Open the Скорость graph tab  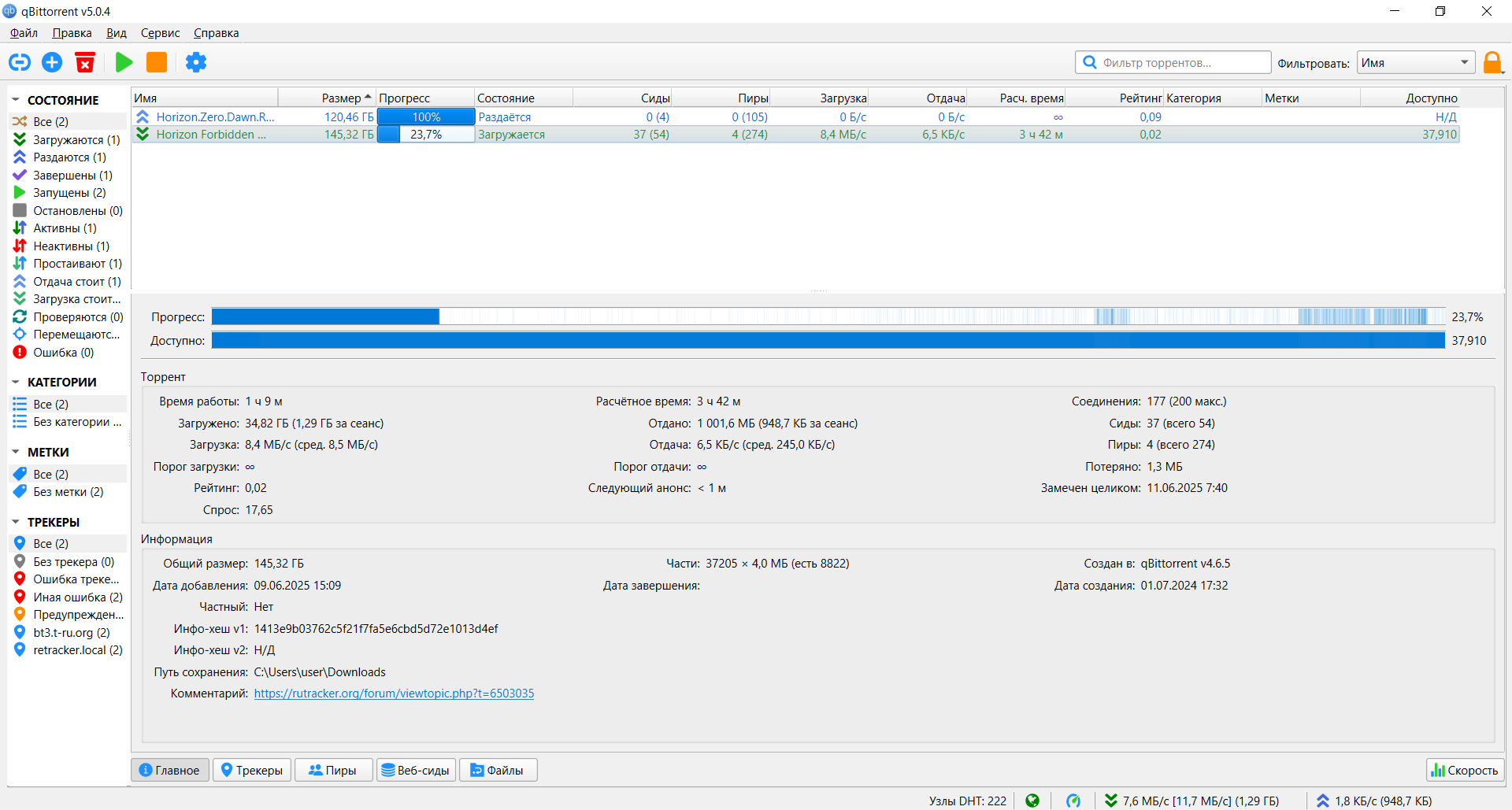pyautogui.click(x=1465, y=770)
